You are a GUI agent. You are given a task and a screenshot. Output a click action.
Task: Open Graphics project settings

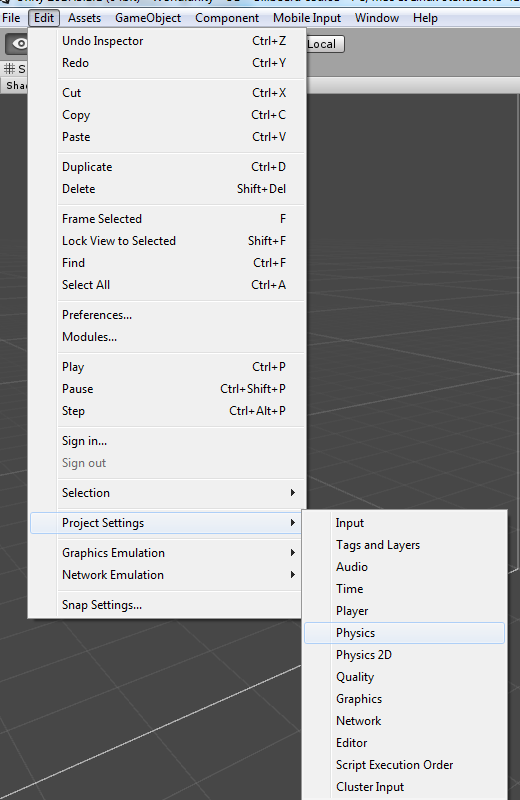point(404,699)
